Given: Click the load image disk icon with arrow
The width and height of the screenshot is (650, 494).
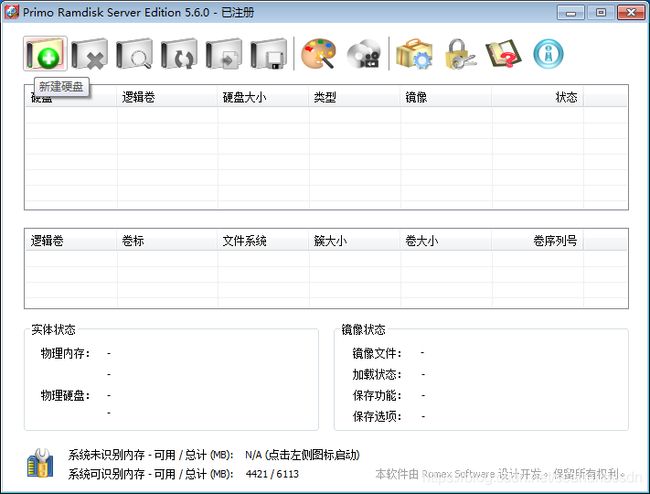Looking at the screenshot, I should 224,54.
